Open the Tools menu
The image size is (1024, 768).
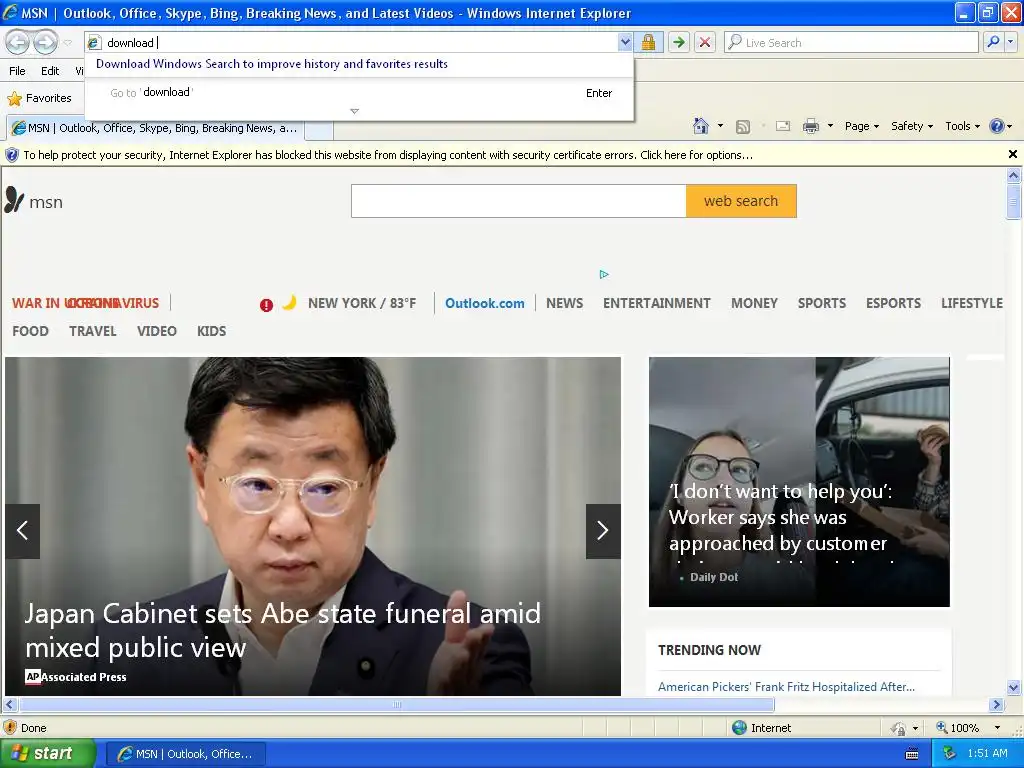962,126
